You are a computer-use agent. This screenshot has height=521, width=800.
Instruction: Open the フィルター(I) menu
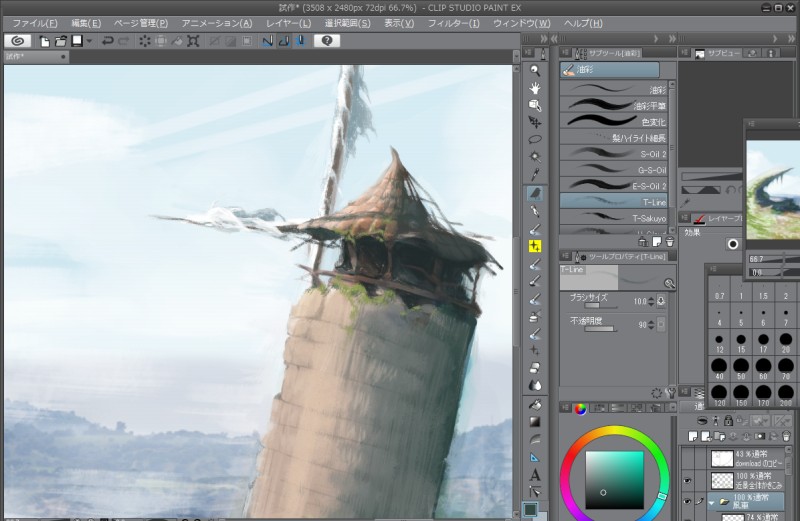point(454,23)
